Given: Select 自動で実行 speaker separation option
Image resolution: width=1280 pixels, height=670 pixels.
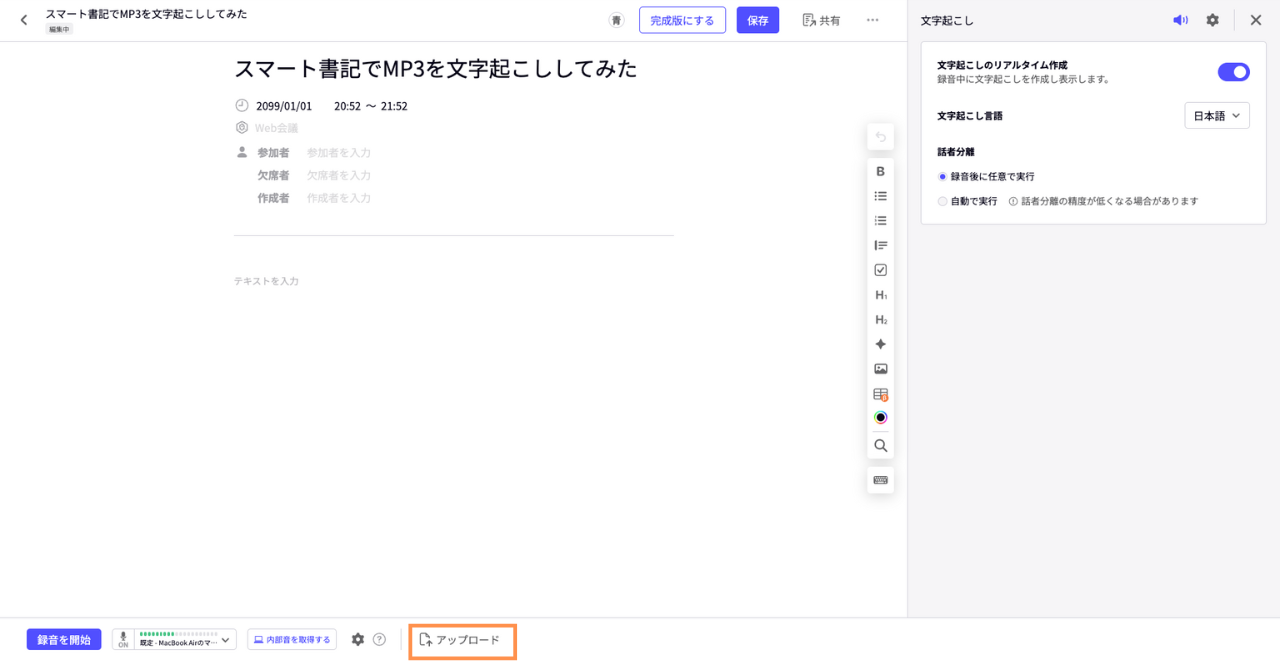Looking at the screenshot, I should coord(942,201).
